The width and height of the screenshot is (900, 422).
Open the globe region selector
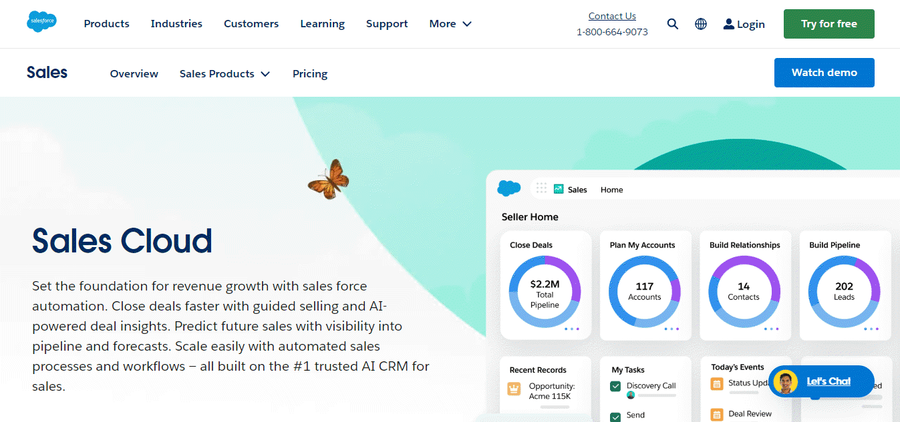tap(701, 24)
